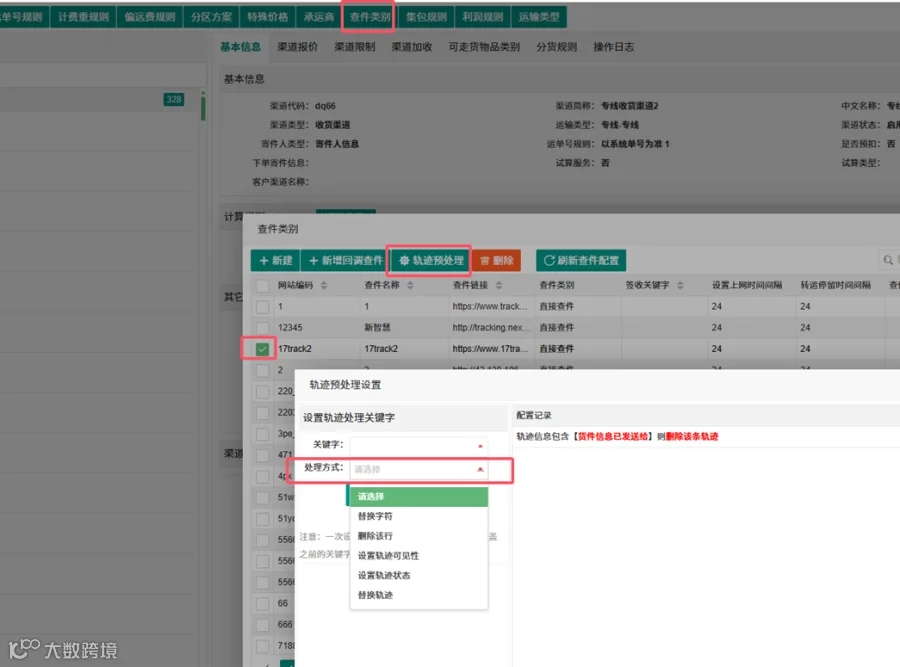
Task: Select the 渠道加收 sub-tab
Action: 412,47
